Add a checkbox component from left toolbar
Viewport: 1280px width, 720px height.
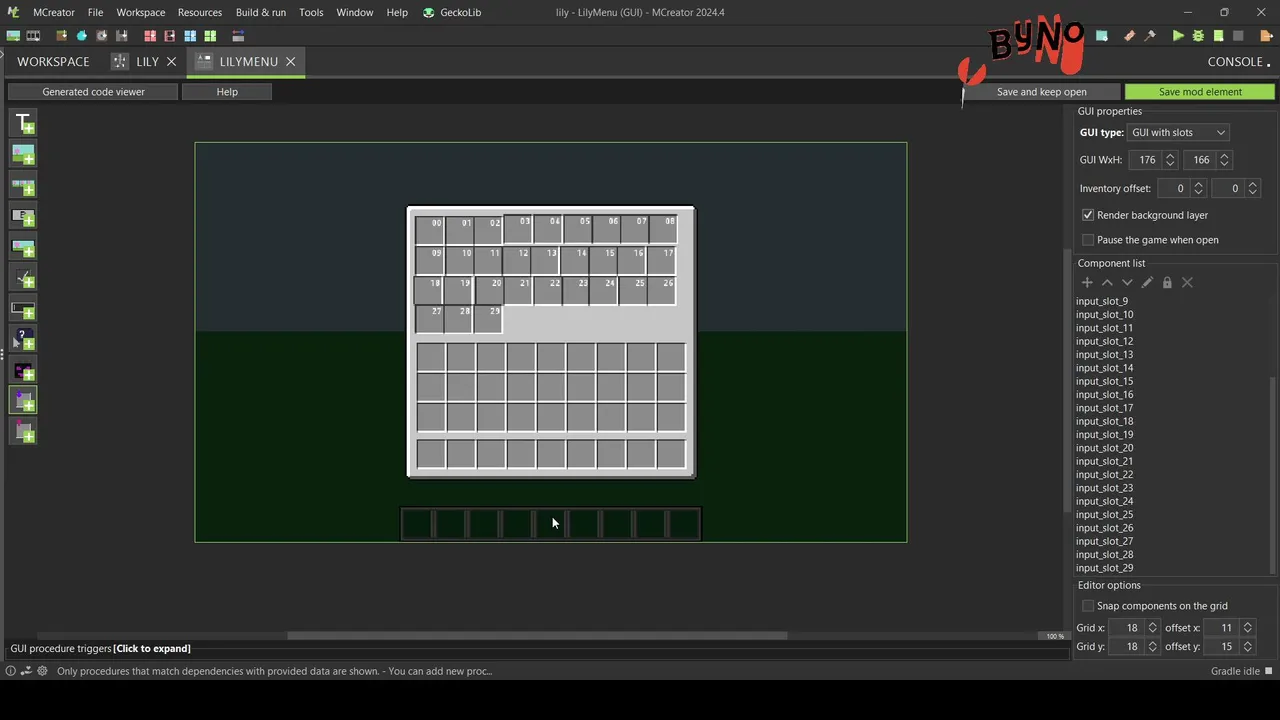pos(24,278)
